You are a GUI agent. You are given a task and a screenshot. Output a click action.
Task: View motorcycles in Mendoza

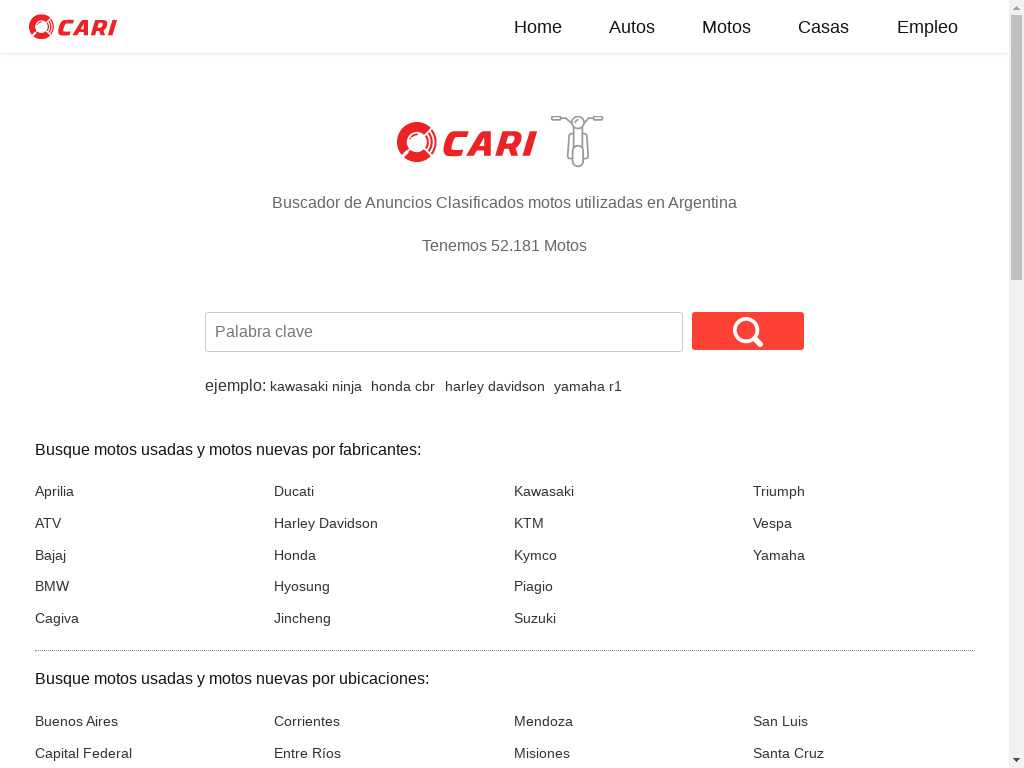543,721
